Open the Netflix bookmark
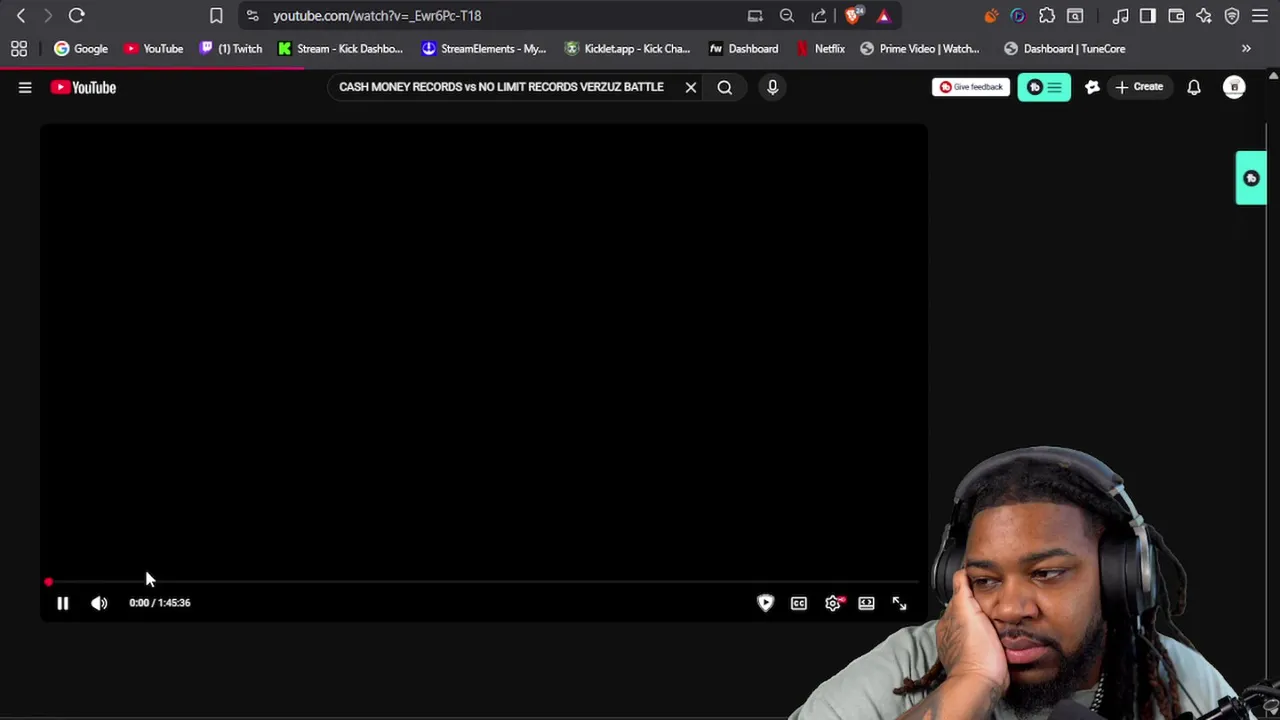The image size is (1280, 720). click(x=820, y=48)
